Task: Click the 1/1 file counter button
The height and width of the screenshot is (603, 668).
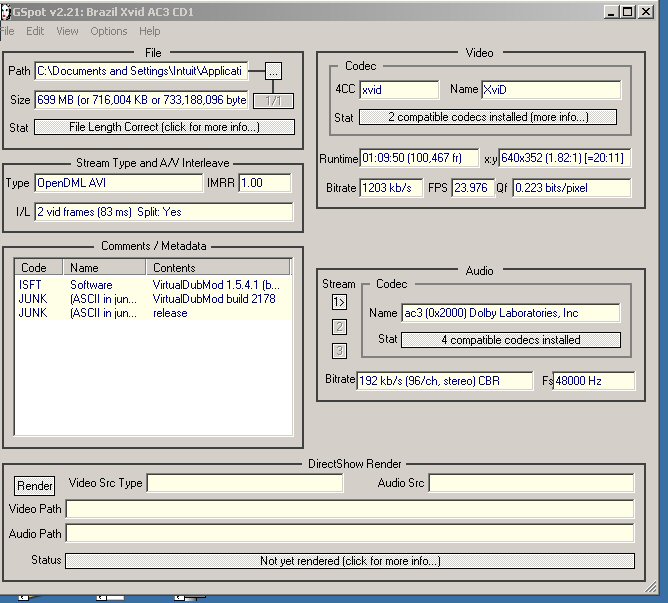Action: pos(273,101)
